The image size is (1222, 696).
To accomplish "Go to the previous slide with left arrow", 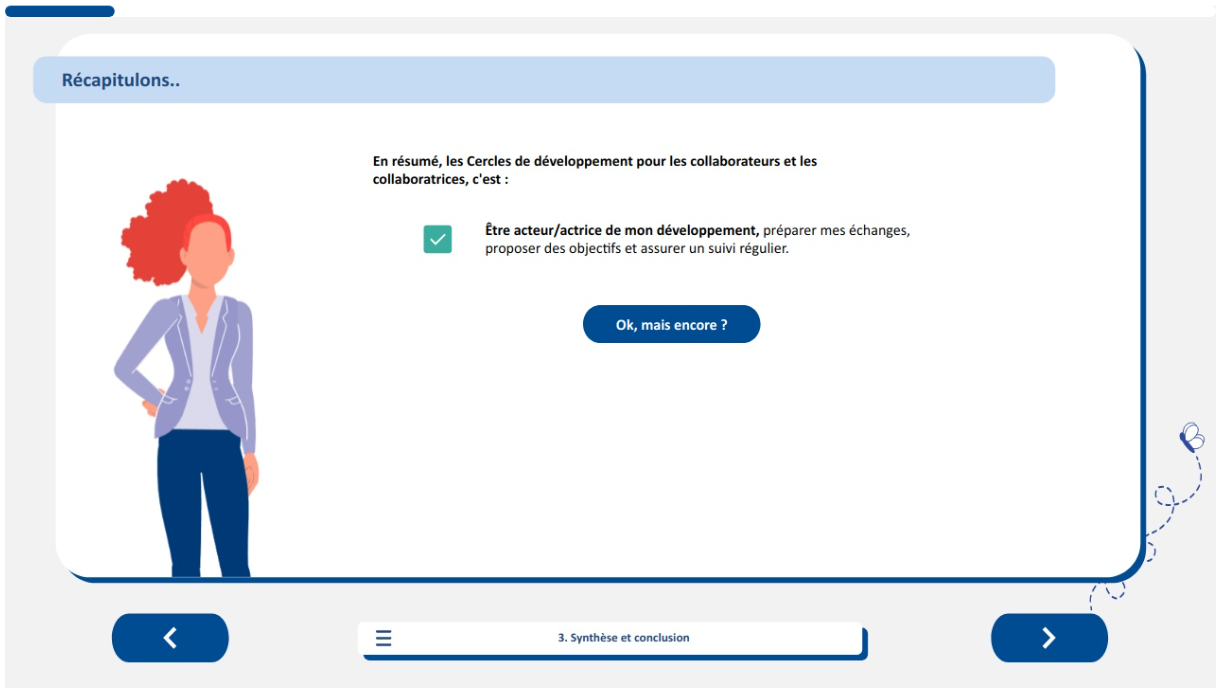I will pos(170,638).
